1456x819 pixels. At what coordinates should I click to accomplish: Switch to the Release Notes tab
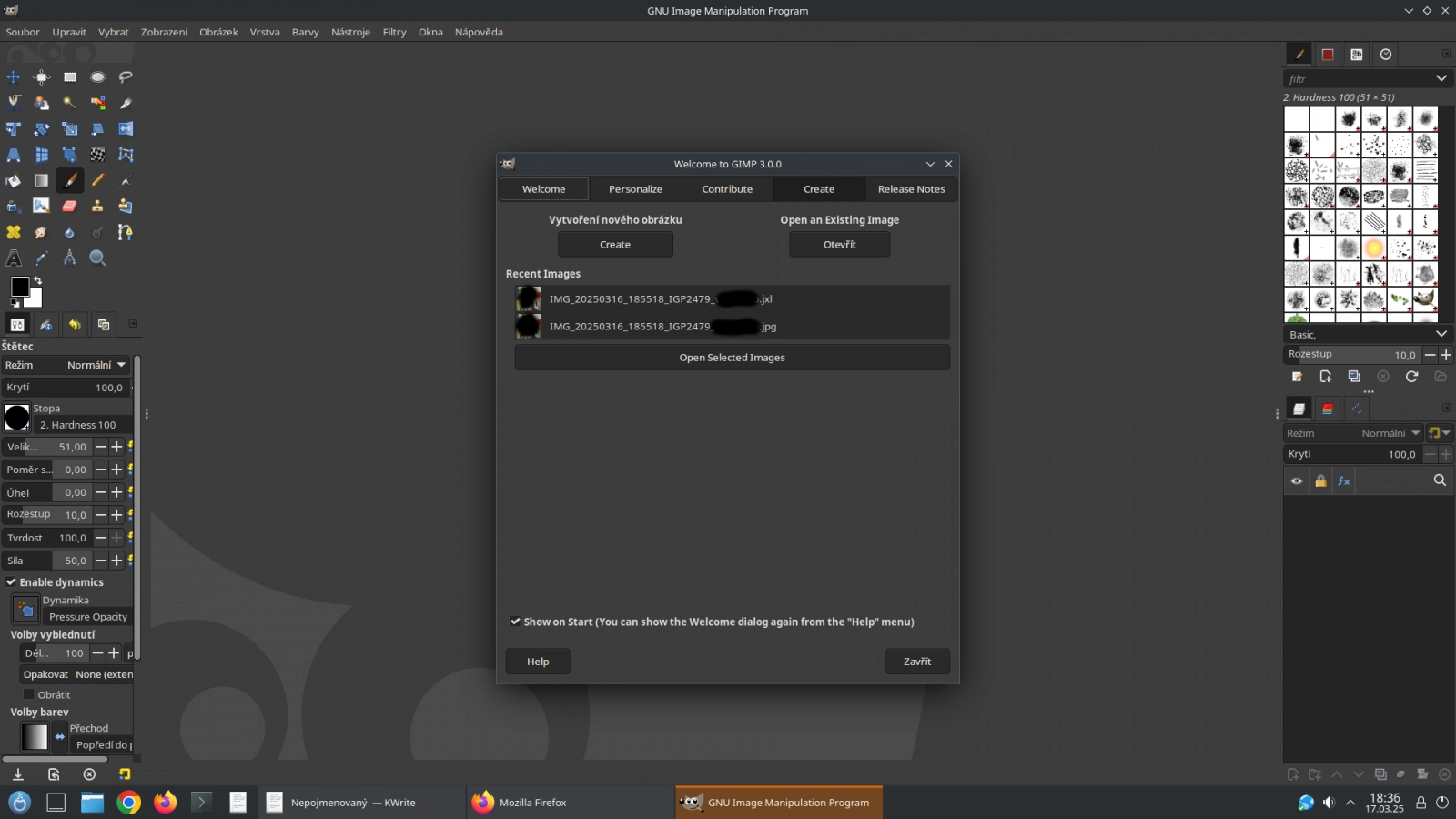coord(911,189)
